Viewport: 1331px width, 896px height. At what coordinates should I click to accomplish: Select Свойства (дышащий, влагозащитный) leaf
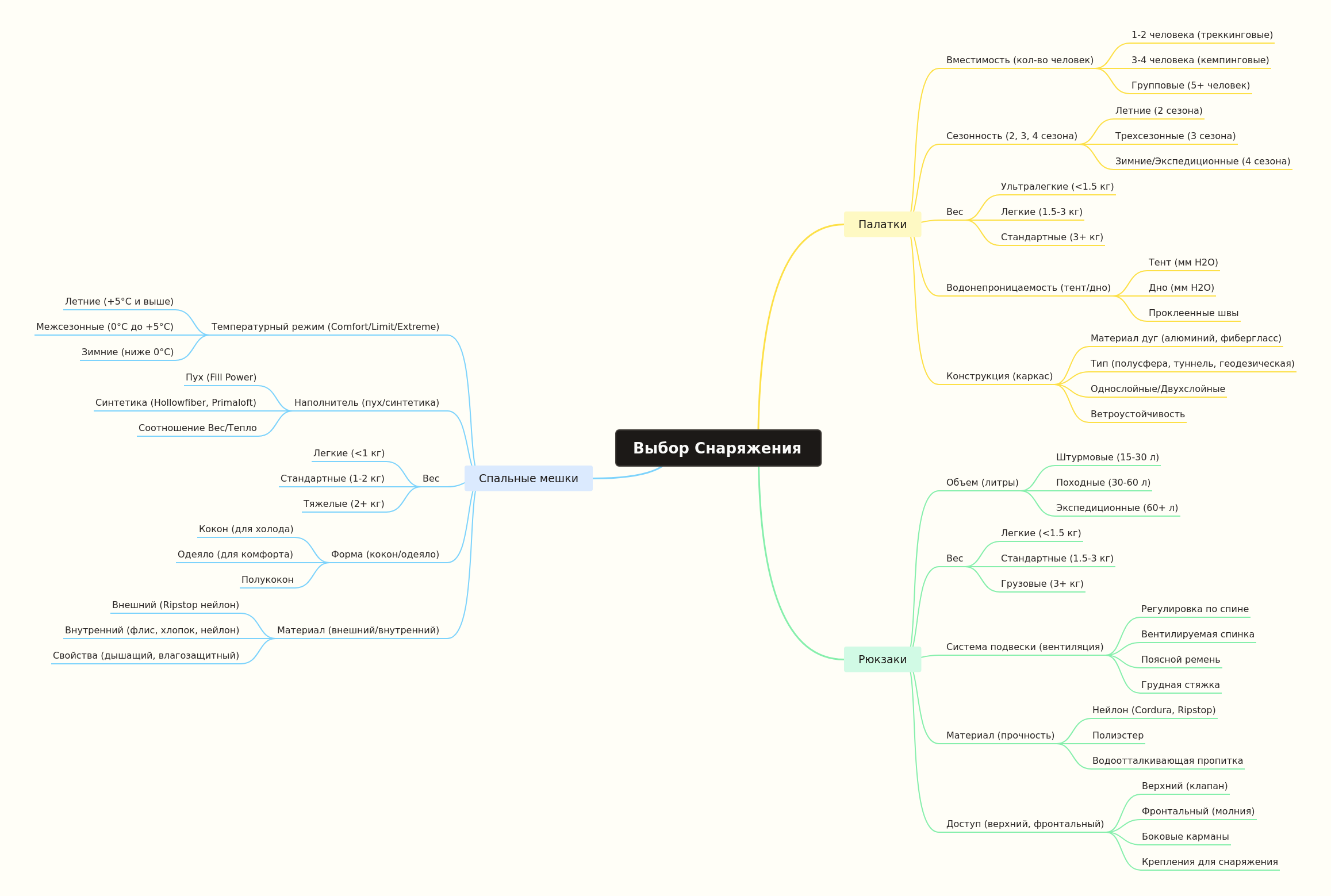(x=146, y=656)
